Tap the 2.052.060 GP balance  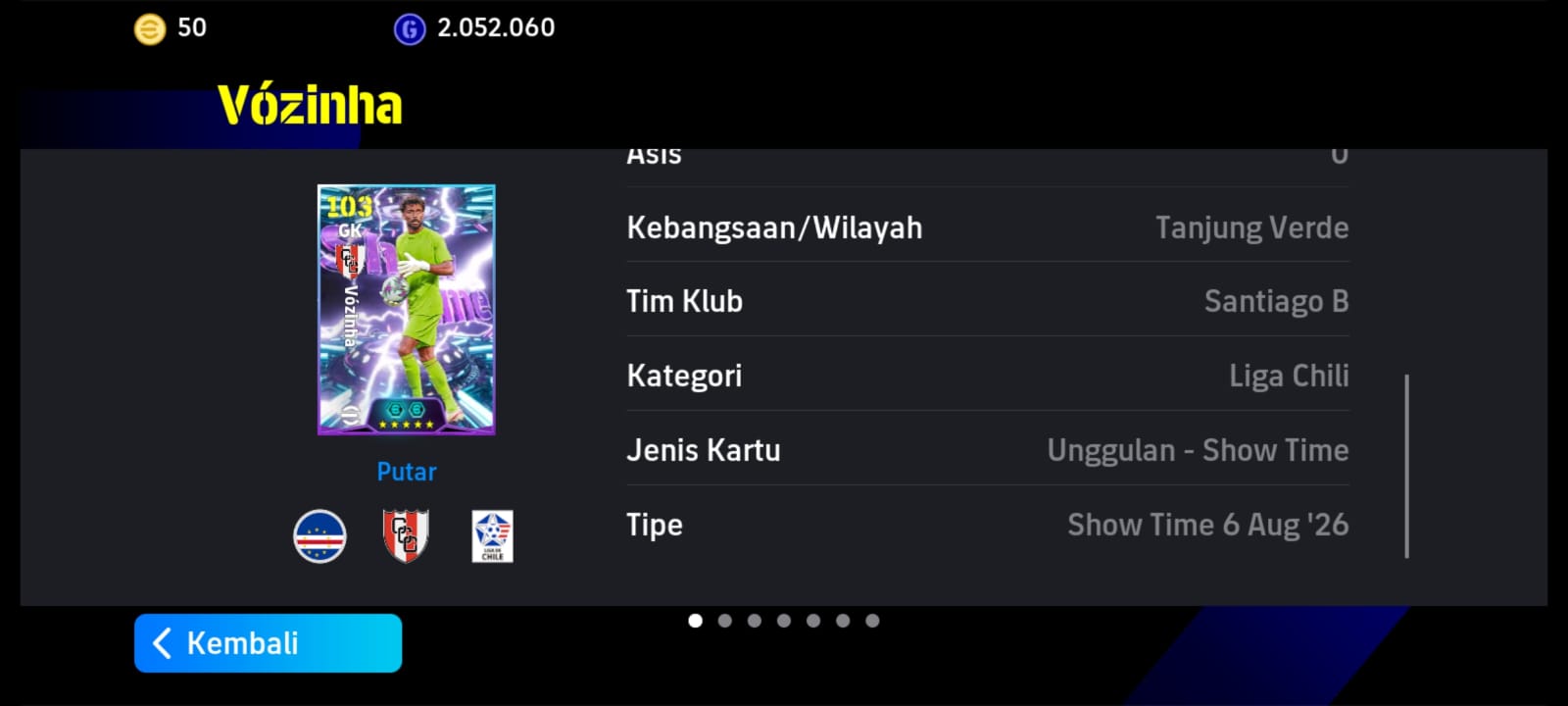coord(496,28)
